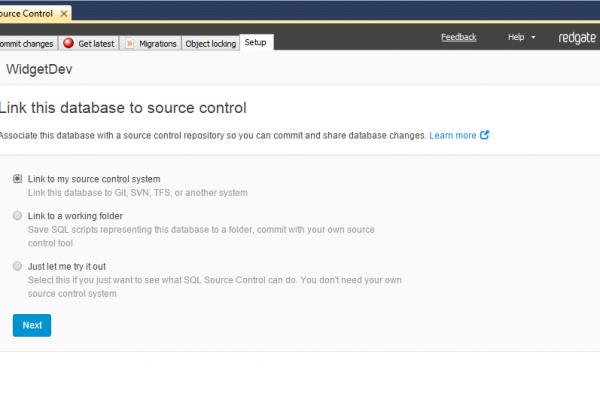Open the Learn more link
The image size is (600, 400).
pos(453,136)
